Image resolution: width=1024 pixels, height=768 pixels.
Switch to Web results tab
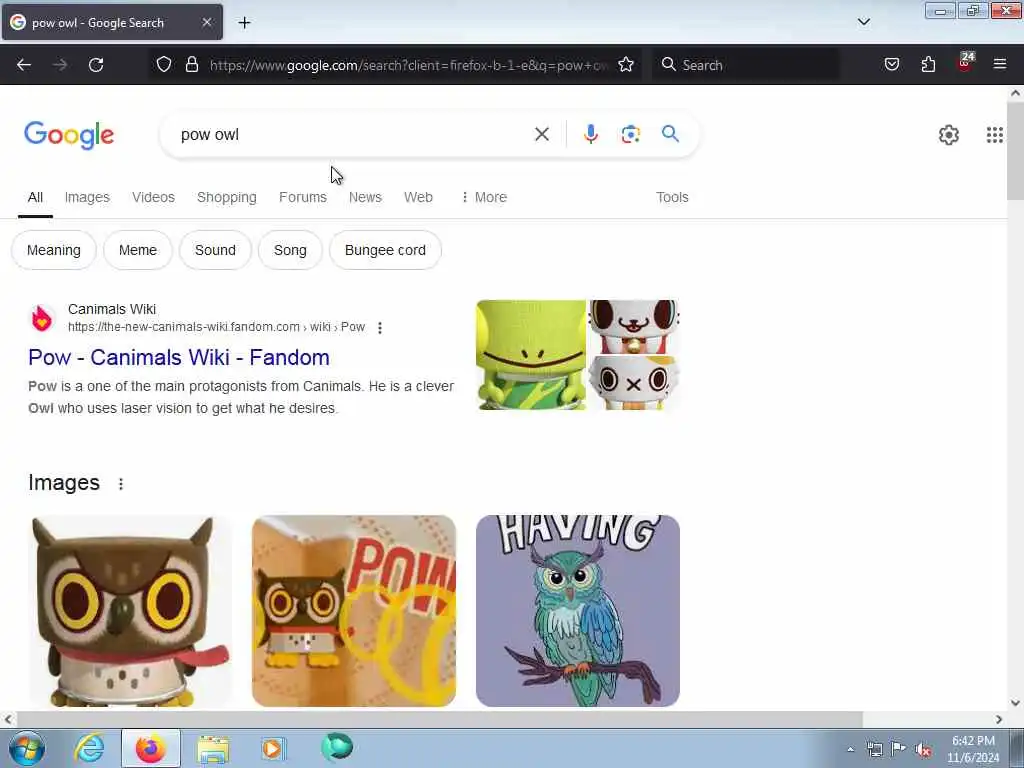pos(418,197)
